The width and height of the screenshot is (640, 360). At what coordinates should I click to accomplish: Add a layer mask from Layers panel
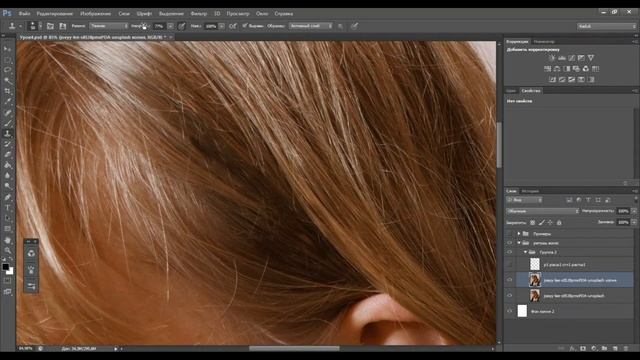pos(583,349)
